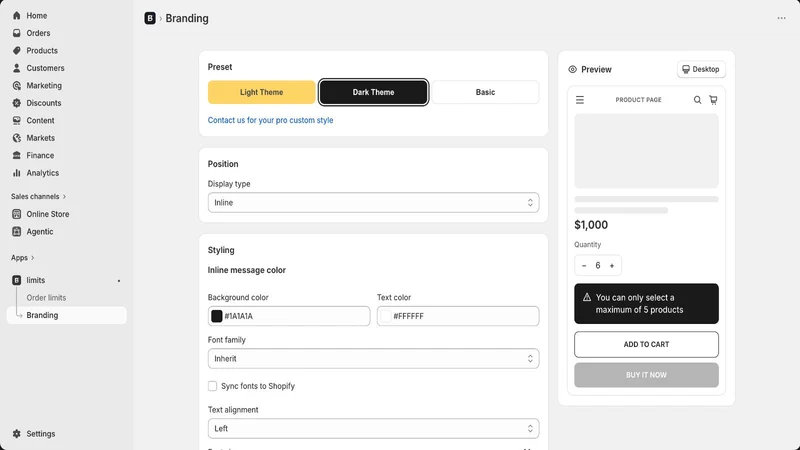Screen dimensions: 800x450
Task: Click the Settings gear icon
Action: tap(16, 434)
